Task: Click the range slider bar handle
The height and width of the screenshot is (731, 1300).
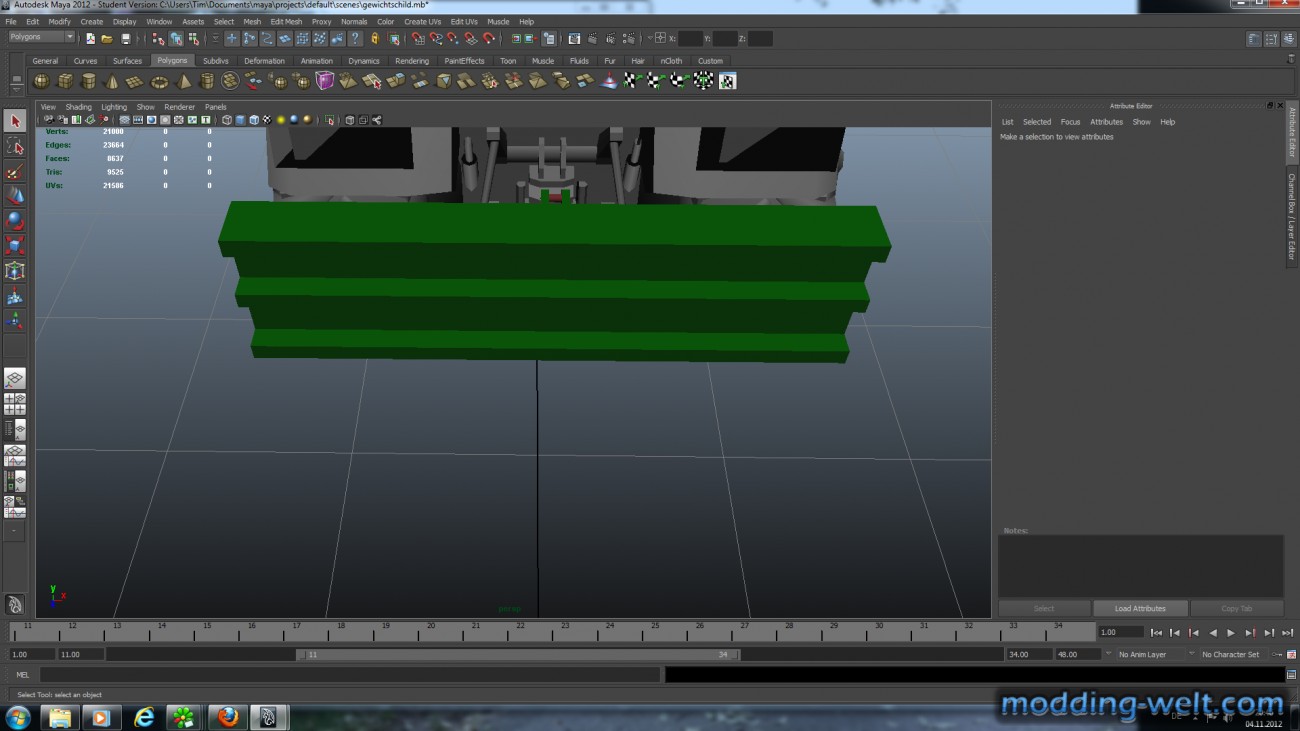Action: tap(519, 655)
